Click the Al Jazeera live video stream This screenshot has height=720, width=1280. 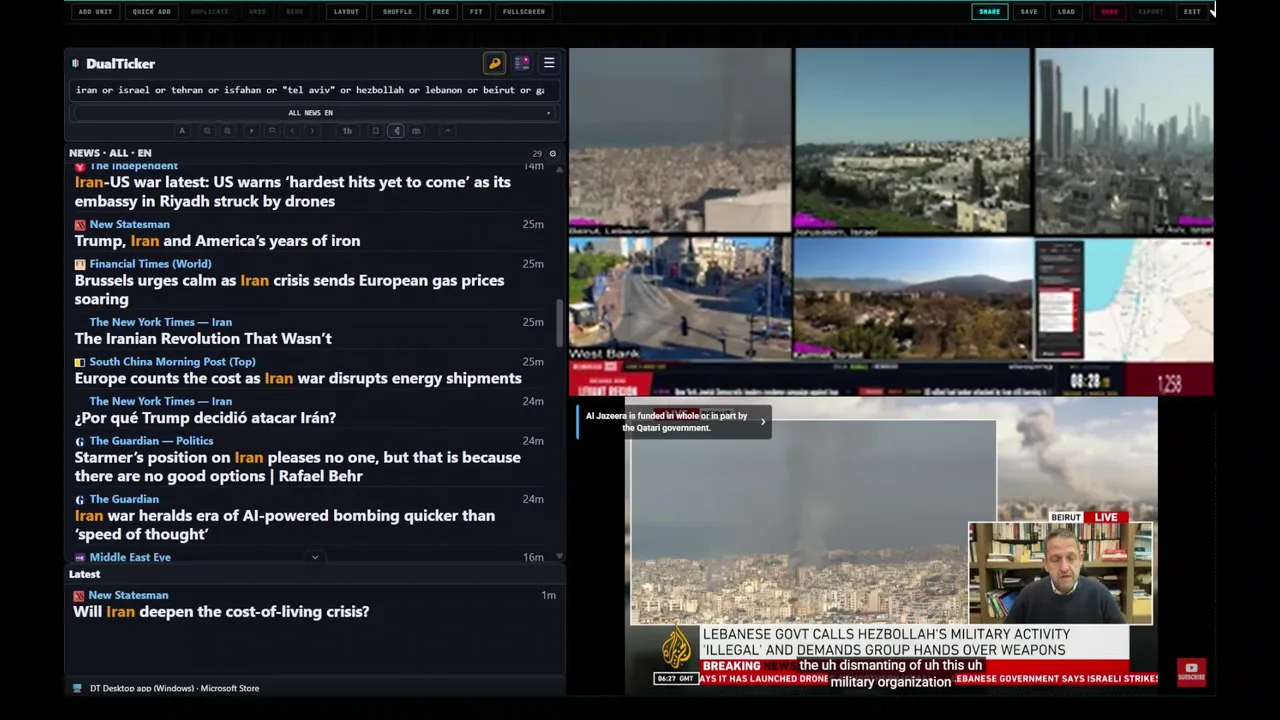[890, 545]
